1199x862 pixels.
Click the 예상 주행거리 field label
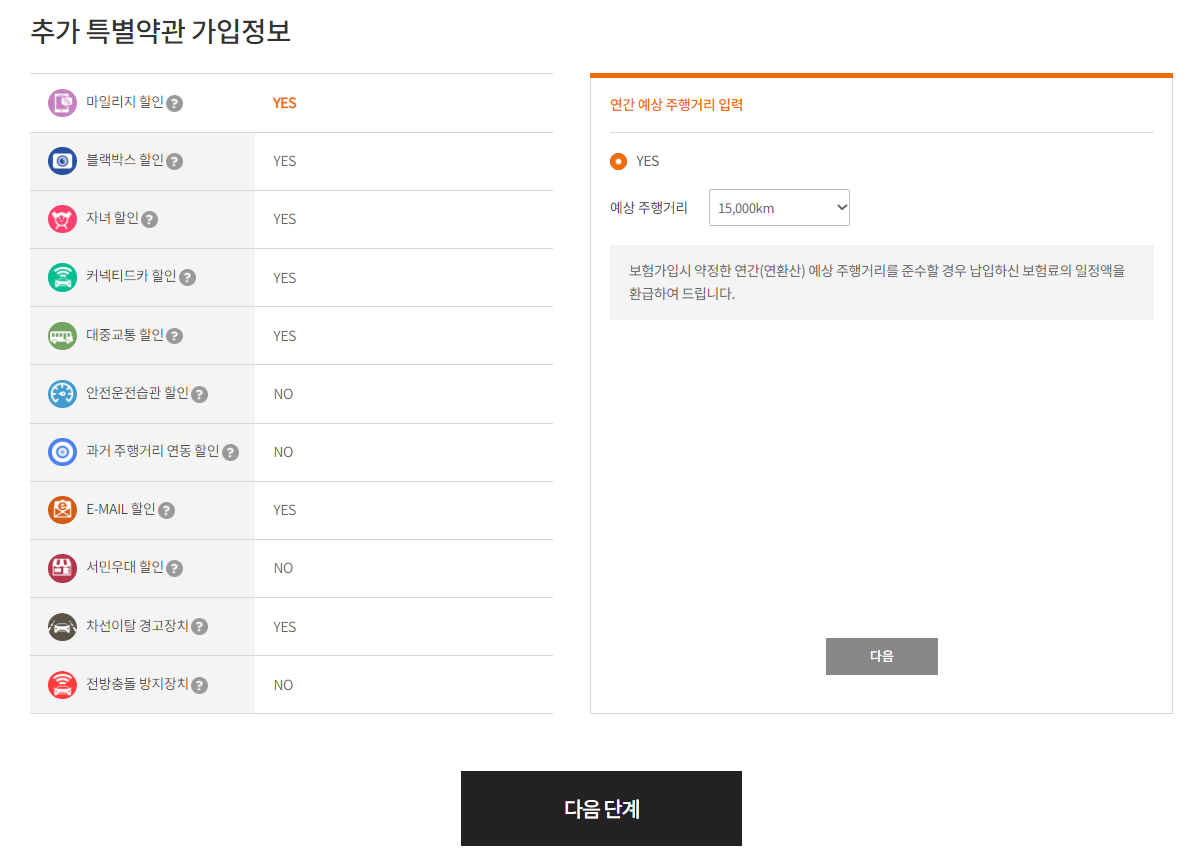648,207
